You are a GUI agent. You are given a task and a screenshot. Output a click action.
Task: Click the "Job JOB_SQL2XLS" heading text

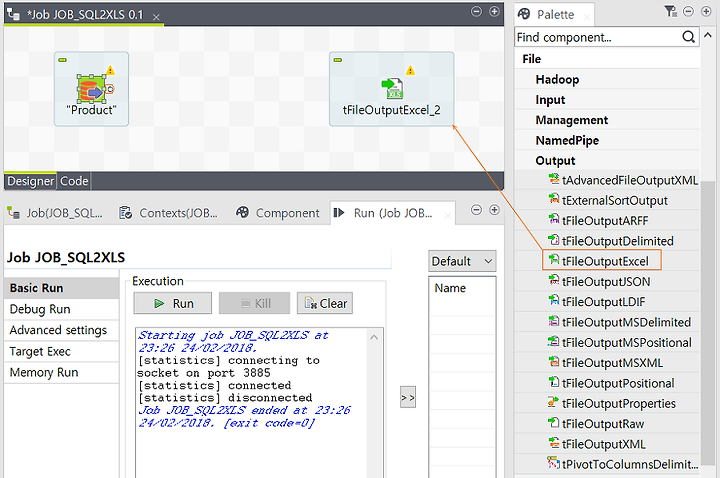66,258
